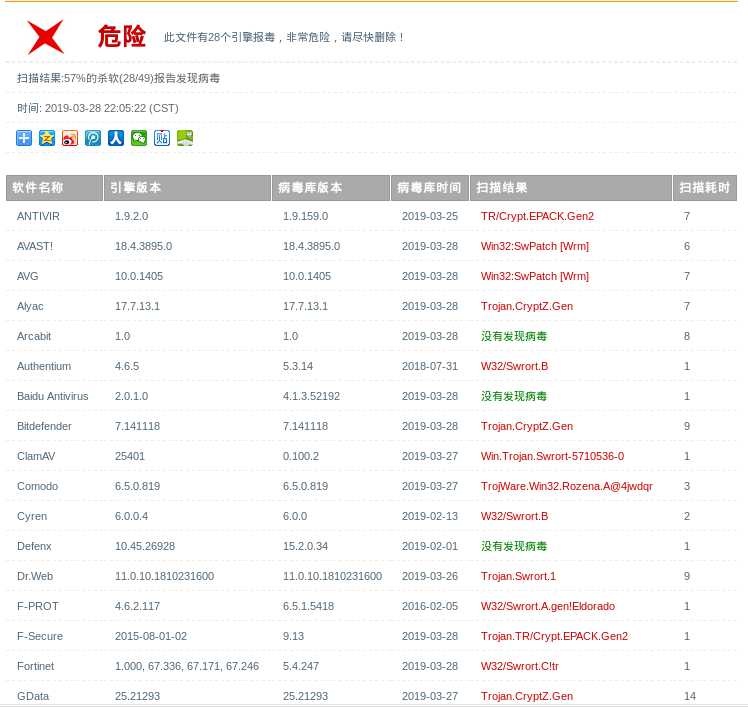Open the more sharing options plus icon
748x707 pixels.
click(x=24, y=138)
